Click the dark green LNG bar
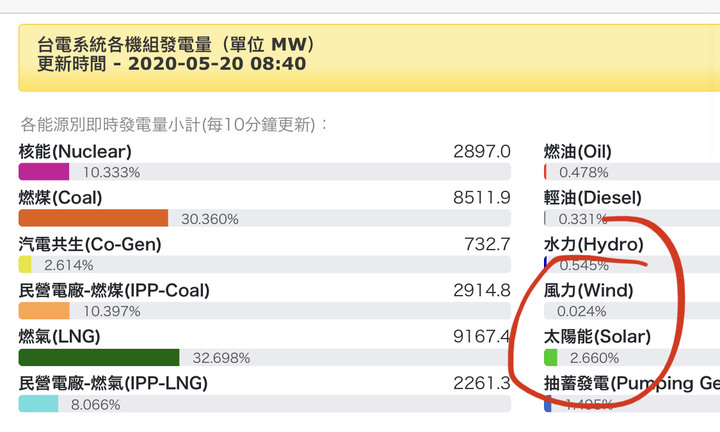The height and width of the screenshot is (432, 720). tap(99, 357)
